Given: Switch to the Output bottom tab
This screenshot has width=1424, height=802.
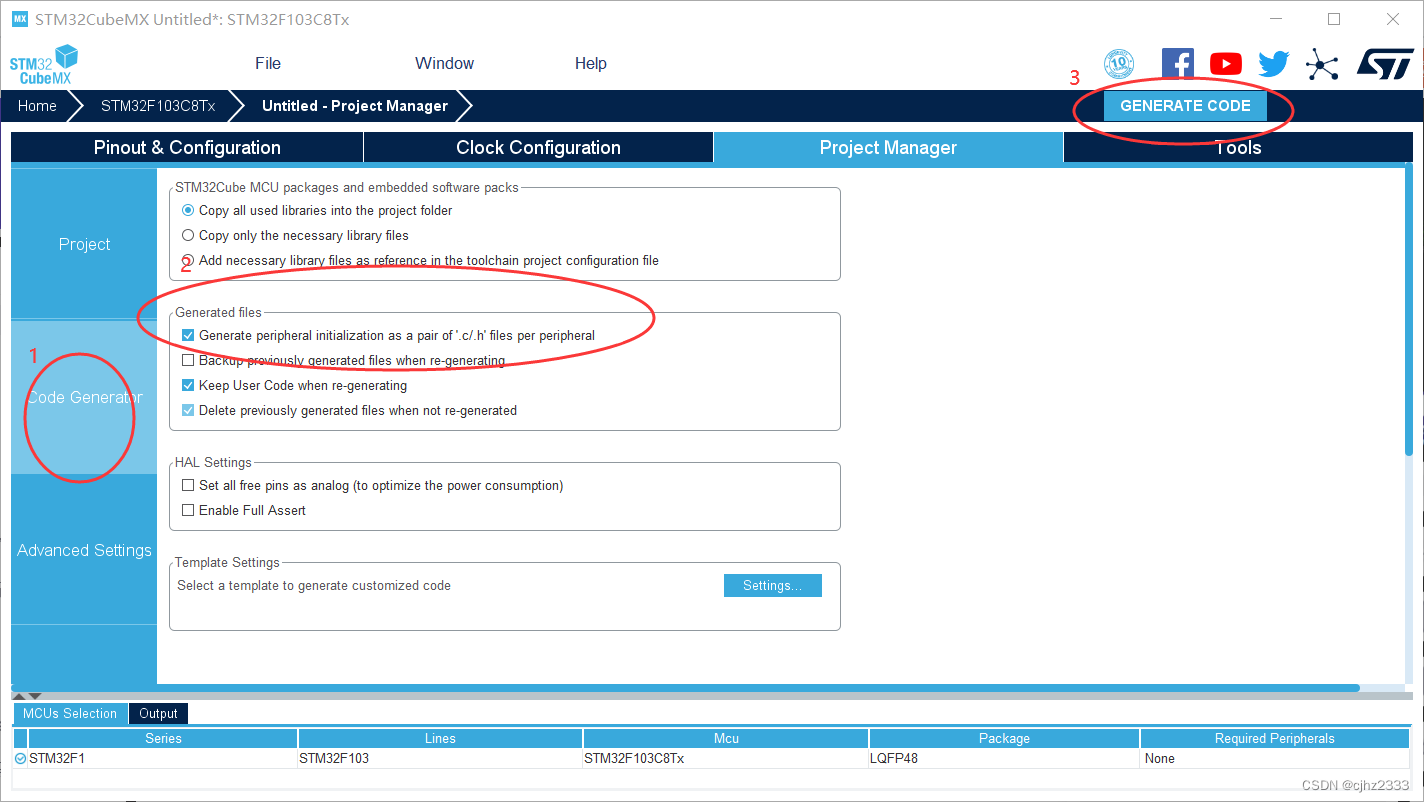Looking at the screenshot, I should click(158, 714).
